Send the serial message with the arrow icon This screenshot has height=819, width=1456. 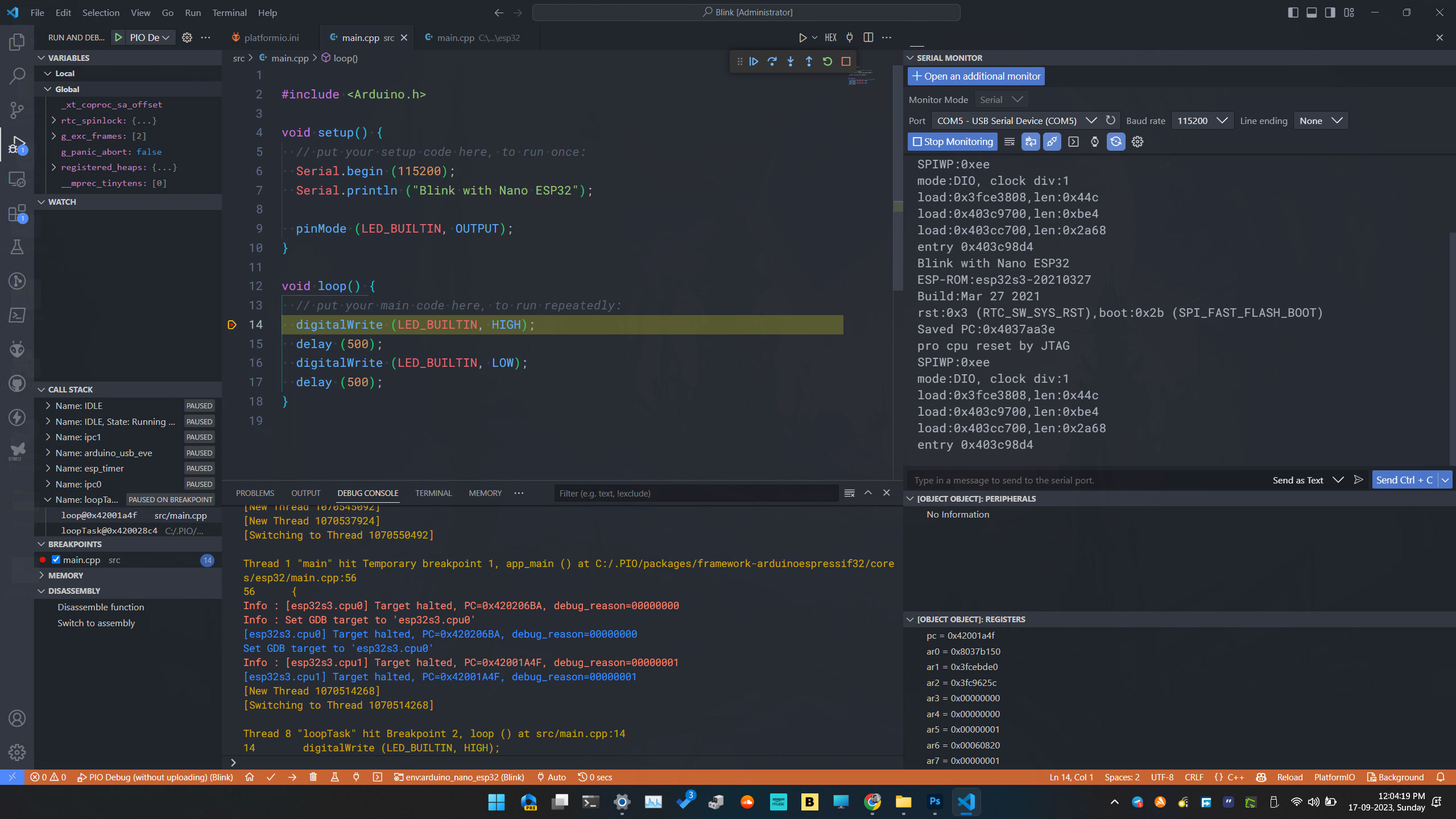pyautogui.click(x=1358, y=480)
